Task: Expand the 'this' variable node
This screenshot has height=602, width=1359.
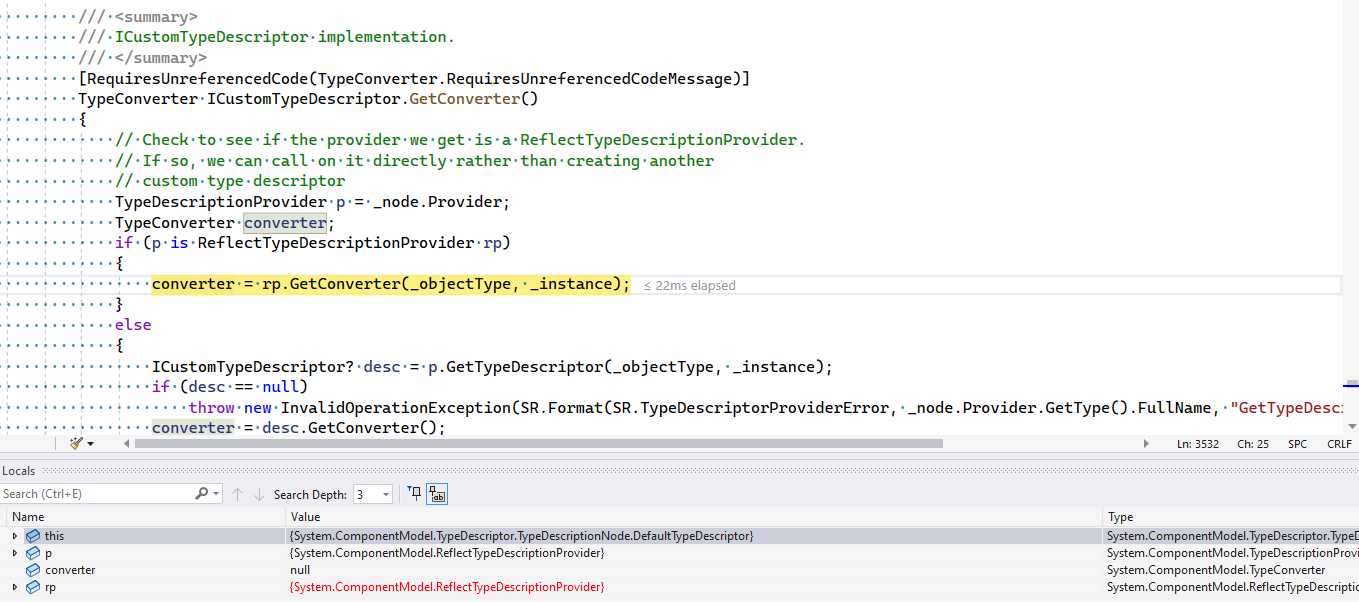Action: (15, 536)
